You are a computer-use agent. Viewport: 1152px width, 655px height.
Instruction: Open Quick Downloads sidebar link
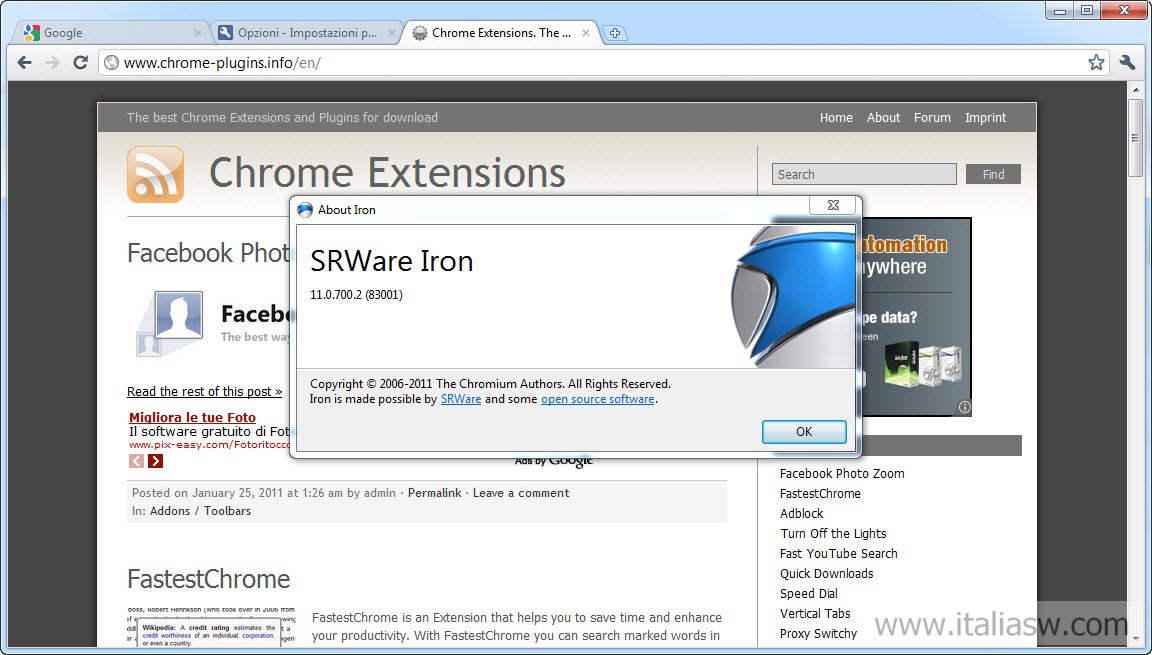(x=827, y=573)
